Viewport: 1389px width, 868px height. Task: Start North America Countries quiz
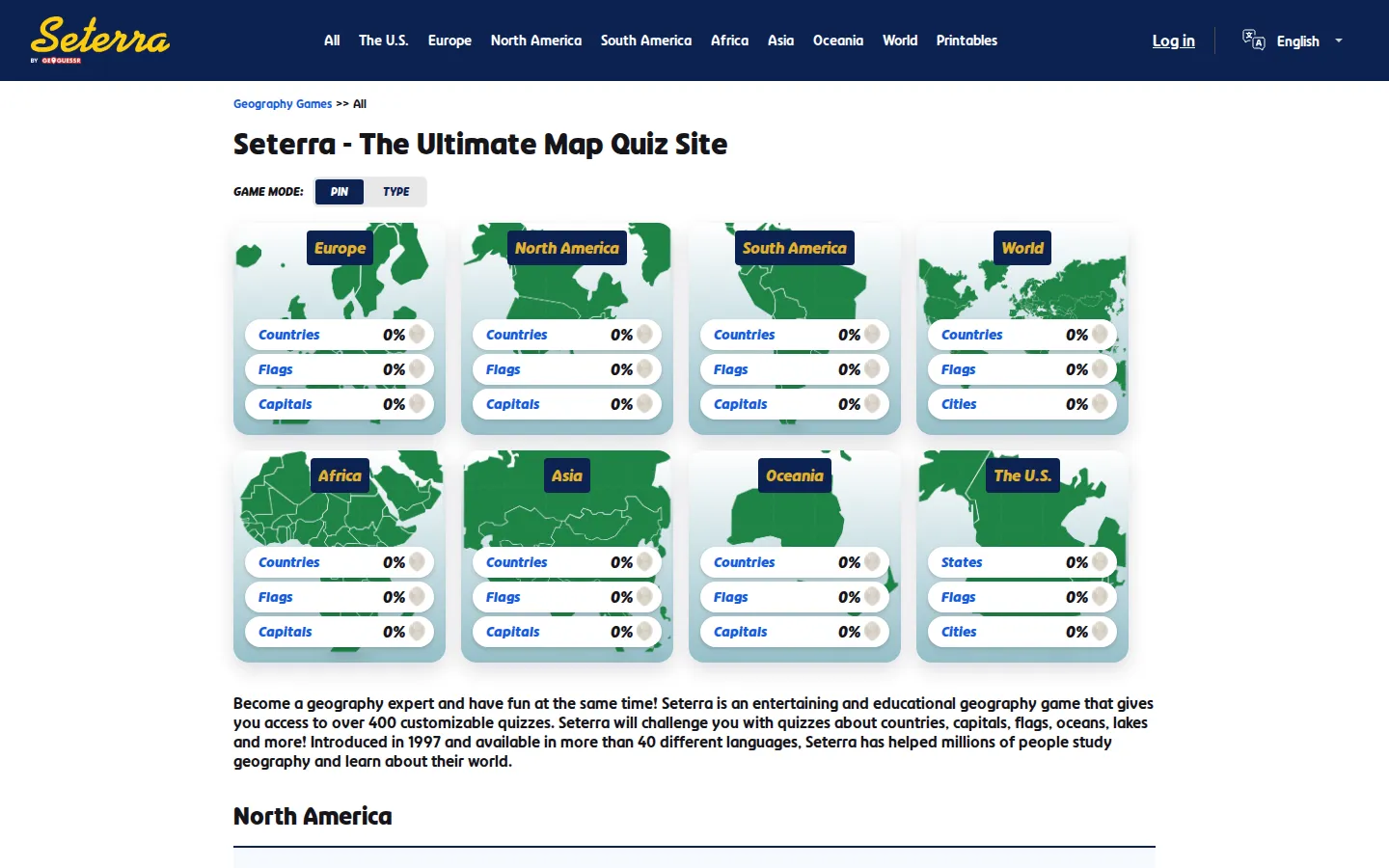point(567,335)
